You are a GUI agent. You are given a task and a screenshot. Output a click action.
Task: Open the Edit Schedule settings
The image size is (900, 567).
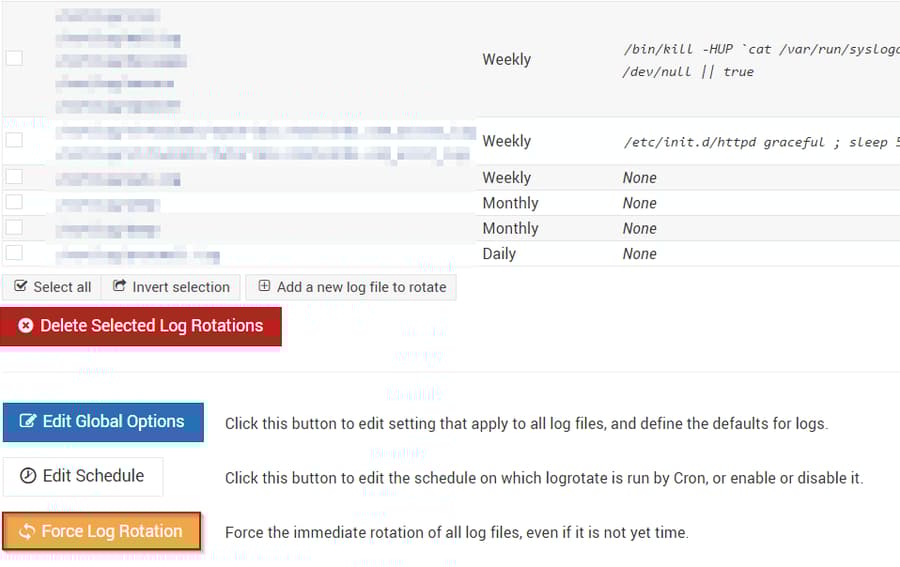pyautogui.click(x=83, y=476)
